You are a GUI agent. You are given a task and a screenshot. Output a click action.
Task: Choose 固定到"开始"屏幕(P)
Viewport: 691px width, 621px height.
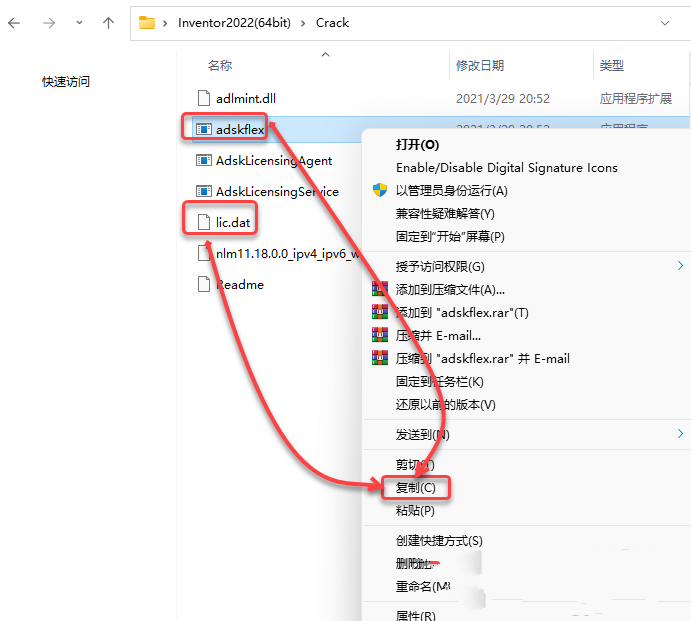tap(450, 236)
